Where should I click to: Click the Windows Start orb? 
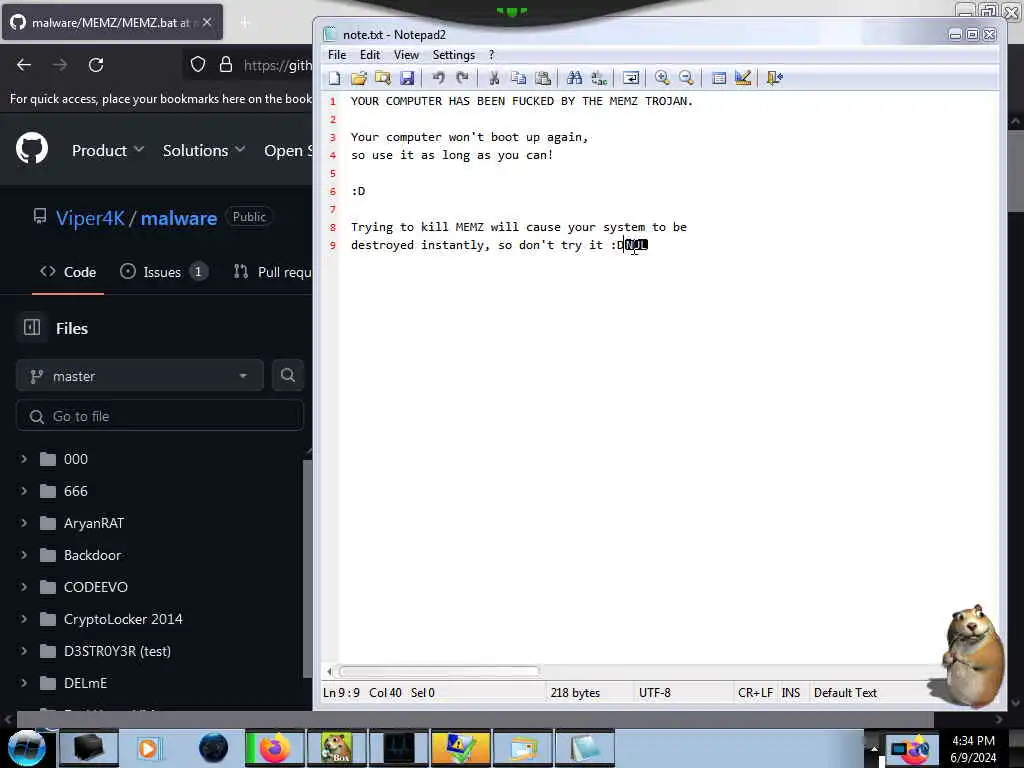click(x=27, y=747)
